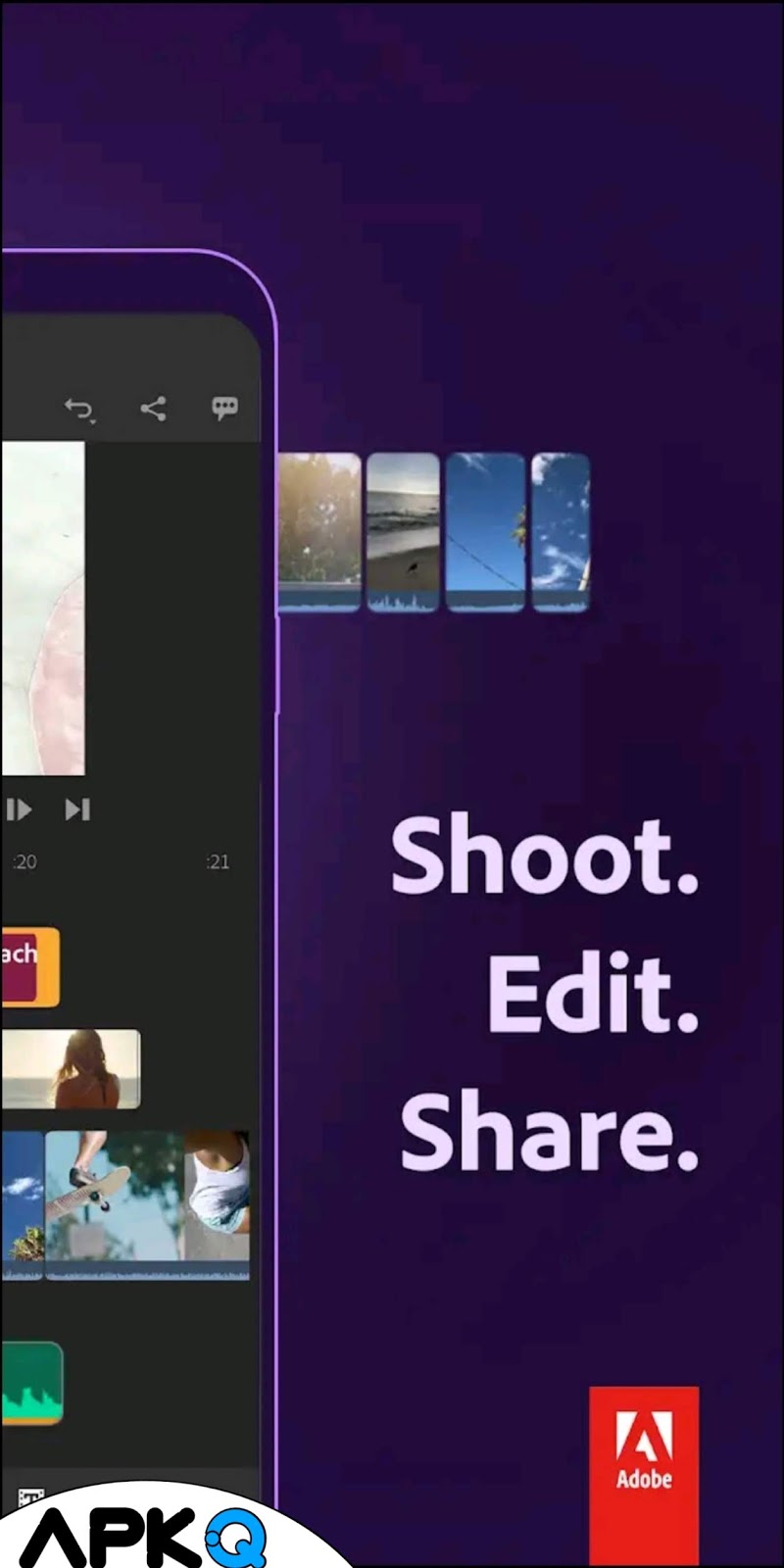Viewport: 784px width, 1568px height.
Task: Select the white shorts clip in timeline
Action: (x=218, y=1205)
